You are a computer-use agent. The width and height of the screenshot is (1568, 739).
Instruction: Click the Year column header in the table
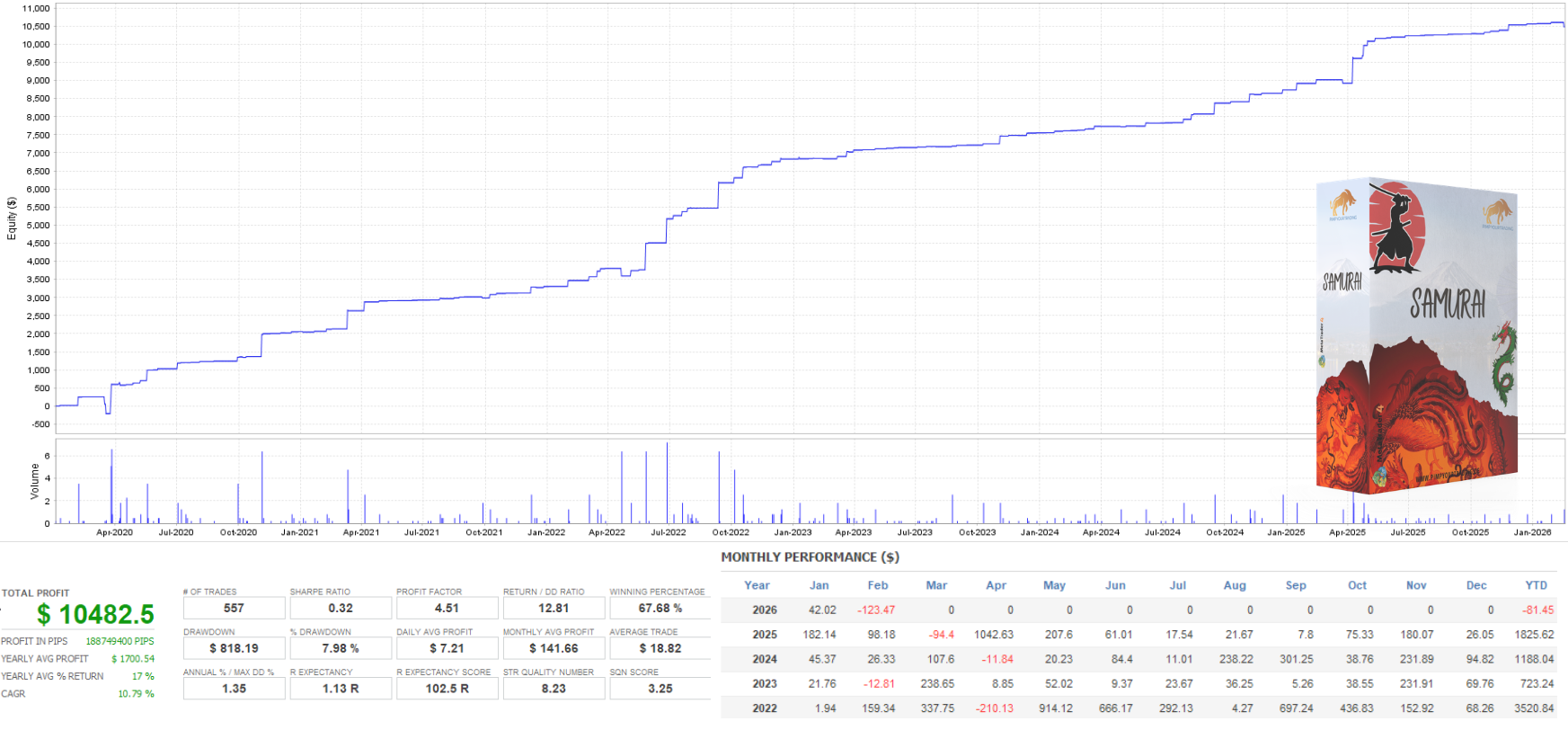[757, 585]
